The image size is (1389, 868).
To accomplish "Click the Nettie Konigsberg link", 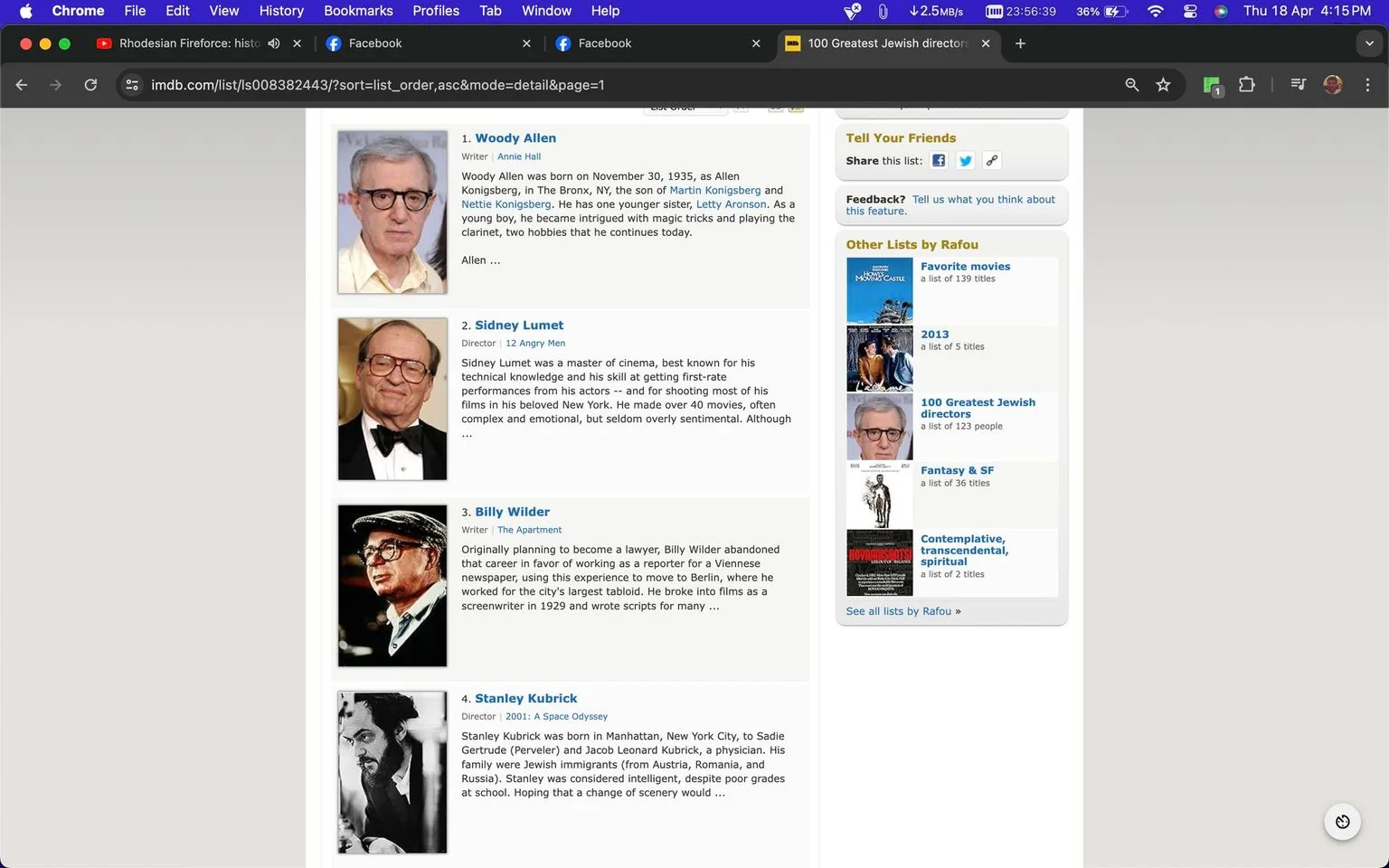I will [x=506, y=204].
